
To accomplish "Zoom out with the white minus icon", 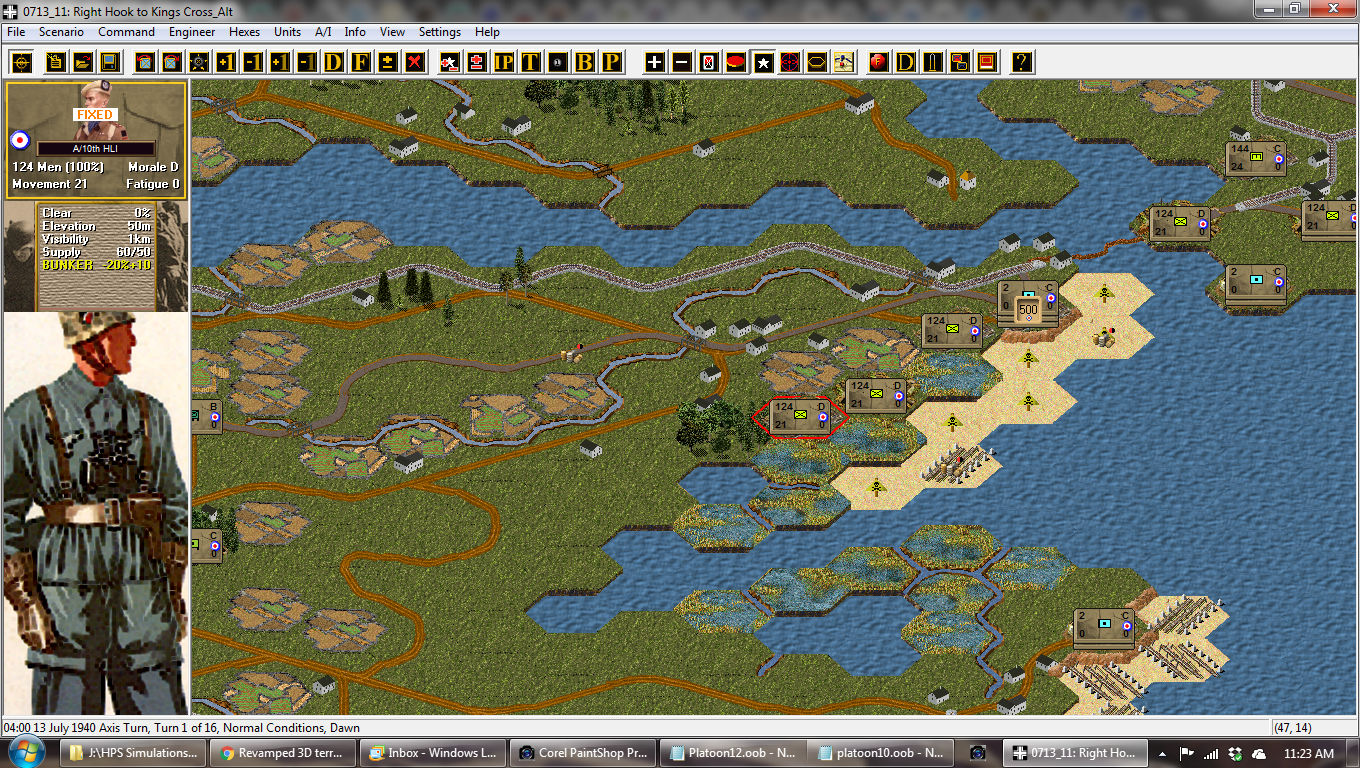I will pos(681,62).
